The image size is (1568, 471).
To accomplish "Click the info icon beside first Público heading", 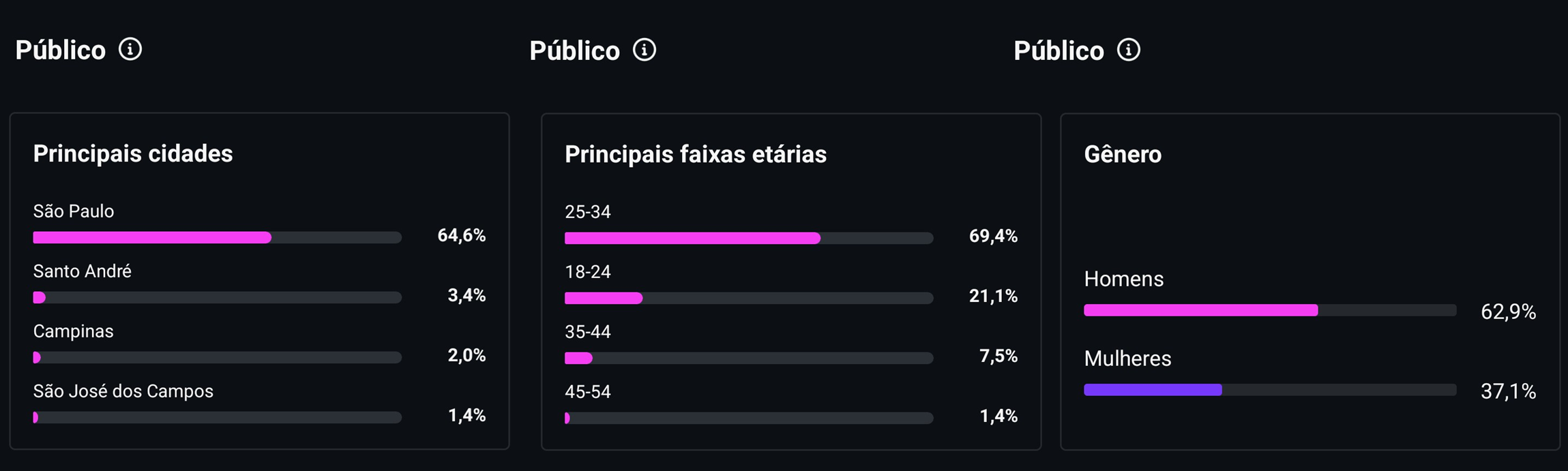I will [x=131, y=49].
